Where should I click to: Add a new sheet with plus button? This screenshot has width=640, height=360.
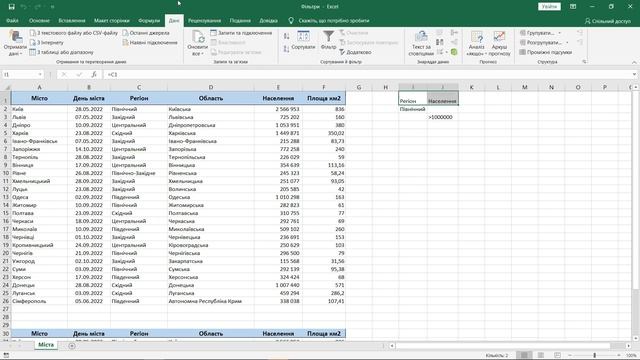(72, 346)
